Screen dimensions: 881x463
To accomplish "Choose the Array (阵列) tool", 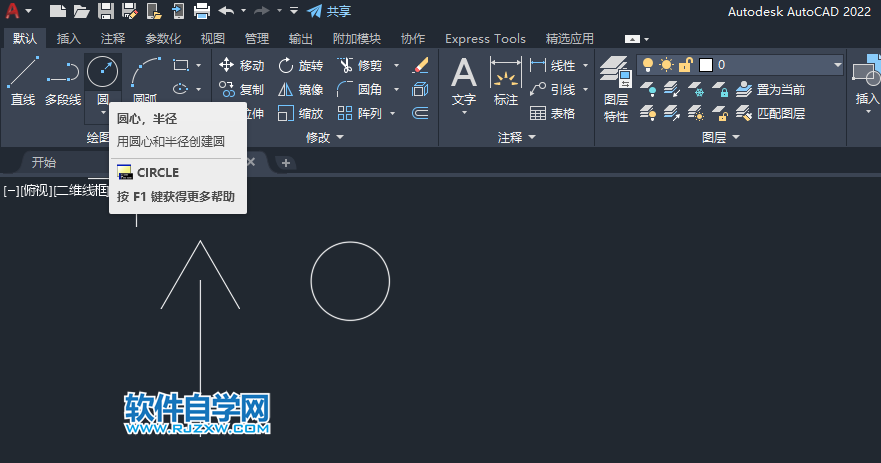I will (x=360, y=114).
